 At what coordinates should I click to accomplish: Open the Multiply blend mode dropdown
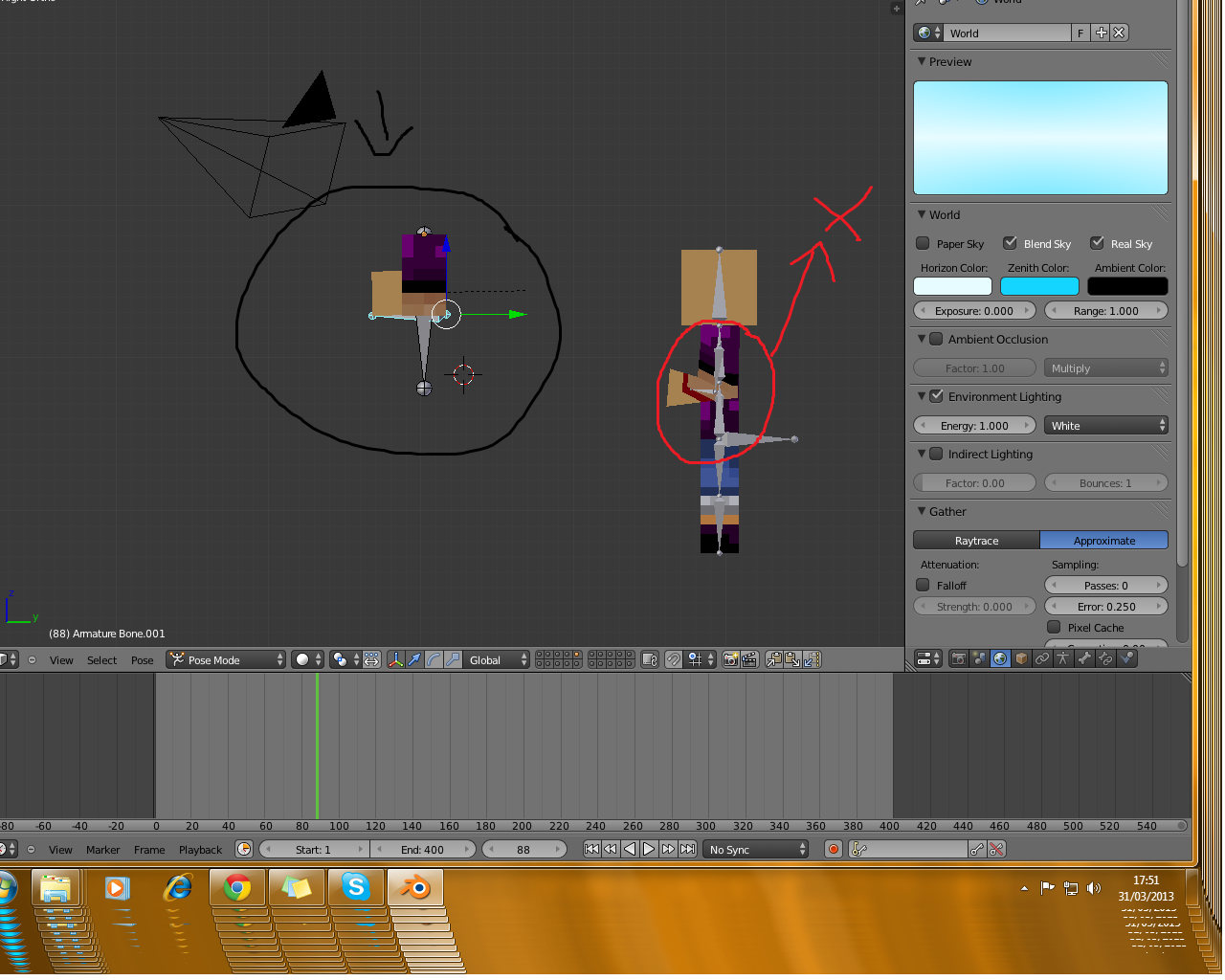[1105, 368]
